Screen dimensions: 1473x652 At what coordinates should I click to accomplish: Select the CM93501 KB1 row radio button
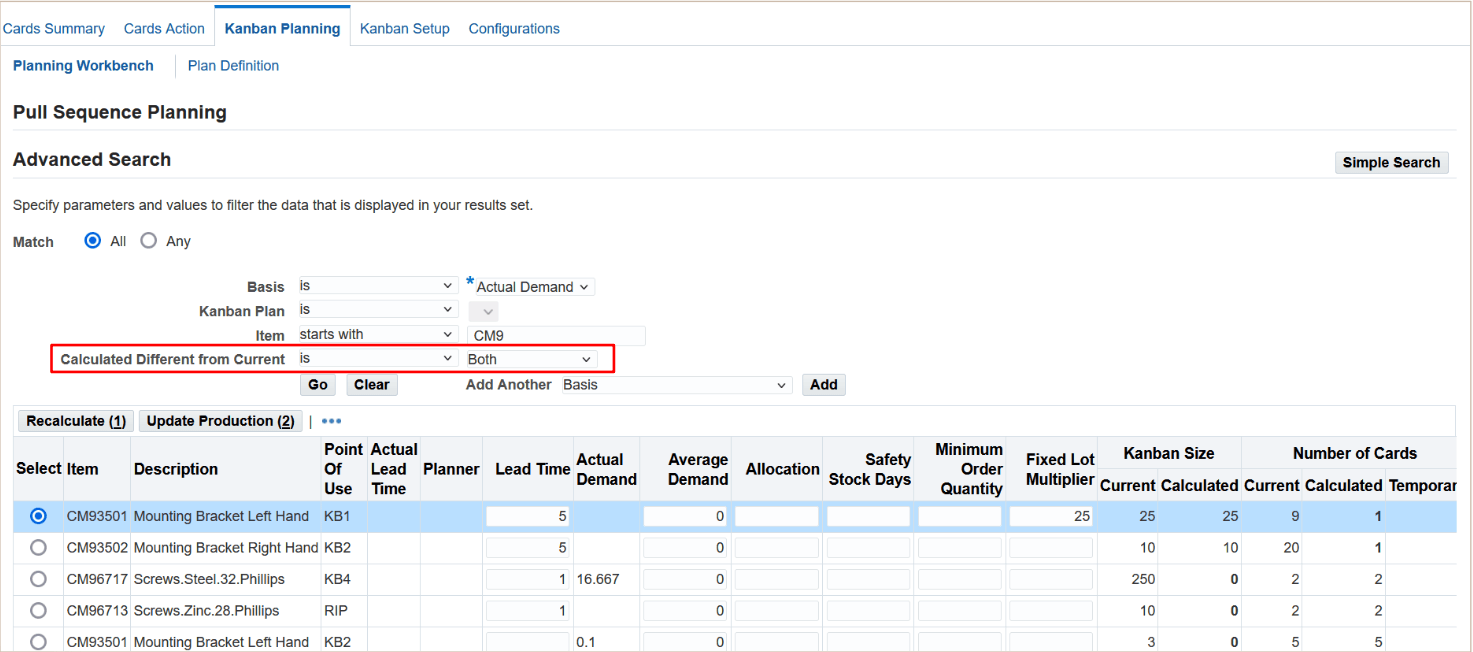tap(38, 516)
